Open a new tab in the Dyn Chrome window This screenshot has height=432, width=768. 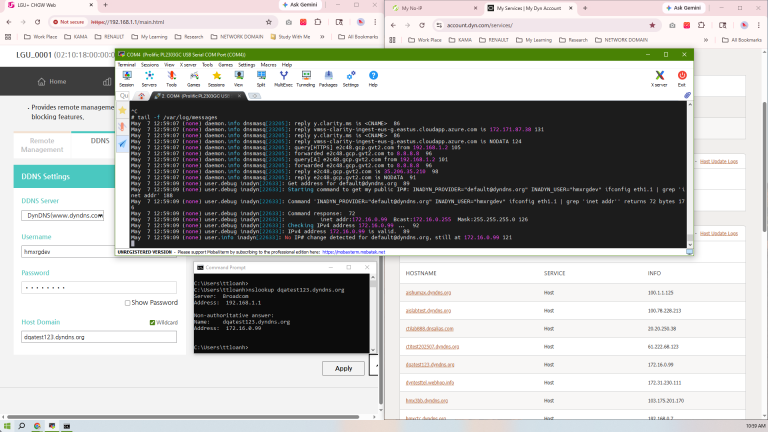point(585,8)
